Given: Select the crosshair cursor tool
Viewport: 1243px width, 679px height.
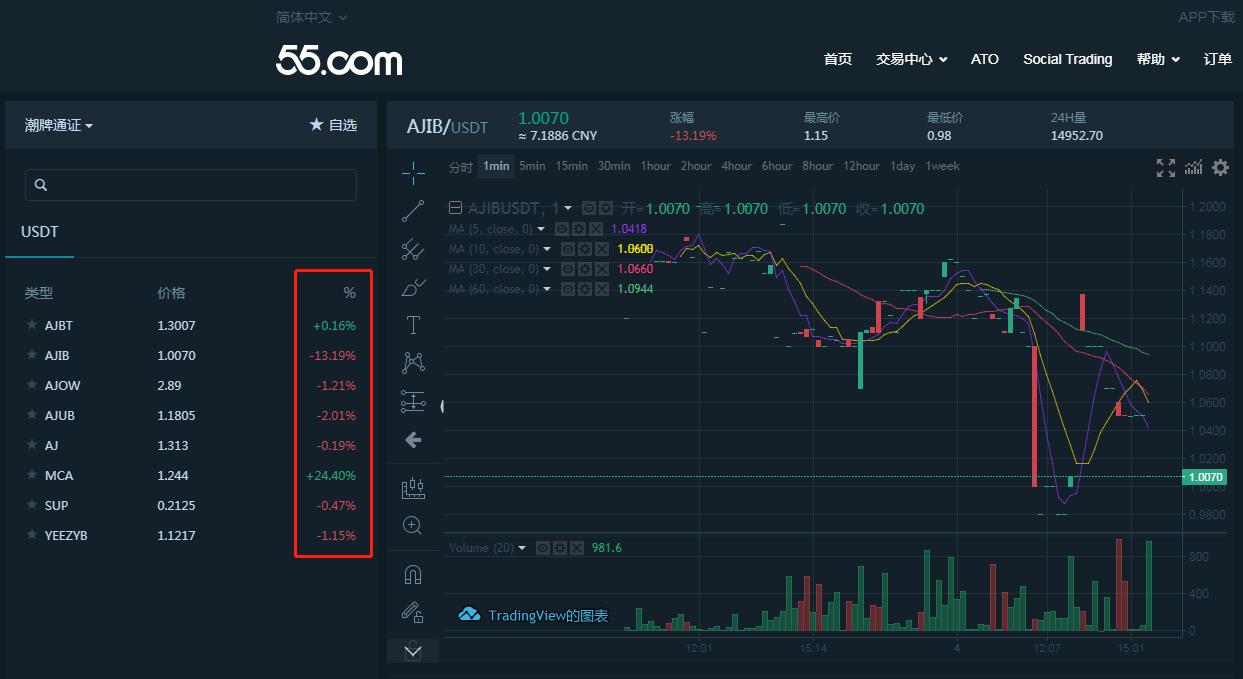Looking at the screenshot, I should tap(412, 172).
